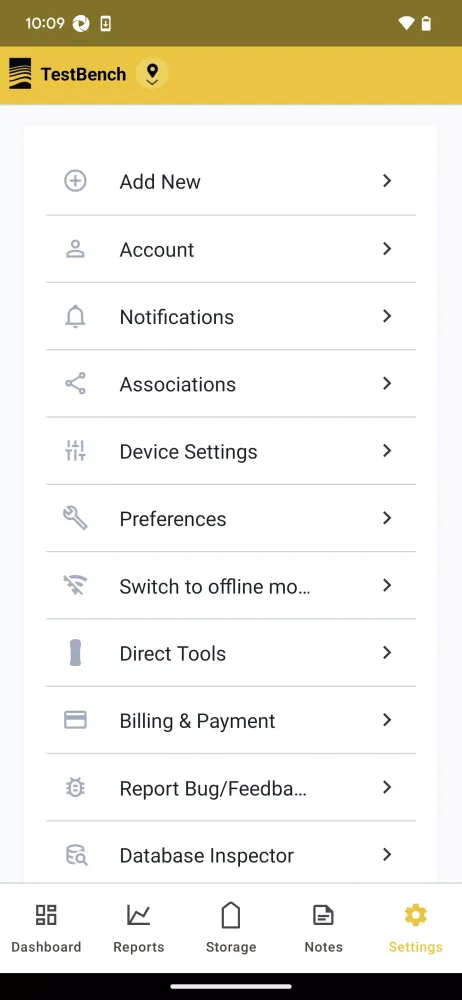Tap the Notifications bell icon
The height and width of the screenshot is (1000, 462).
pyautogui.click(x=75, y=316)
